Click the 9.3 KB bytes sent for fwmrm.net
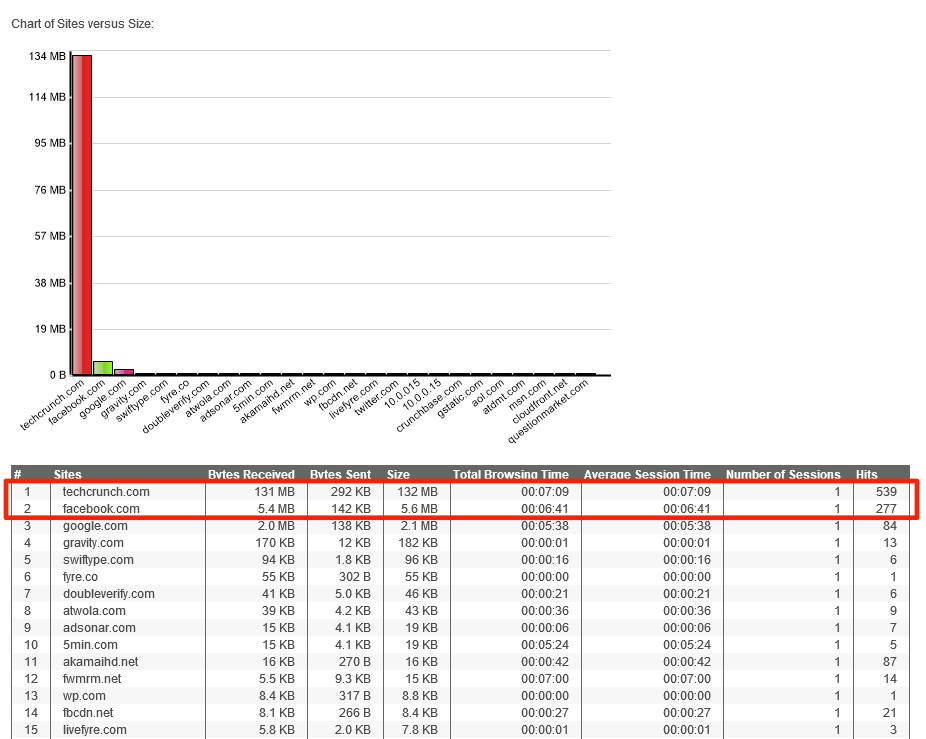Viewport: 926px width, 739px height. [353, 679]
